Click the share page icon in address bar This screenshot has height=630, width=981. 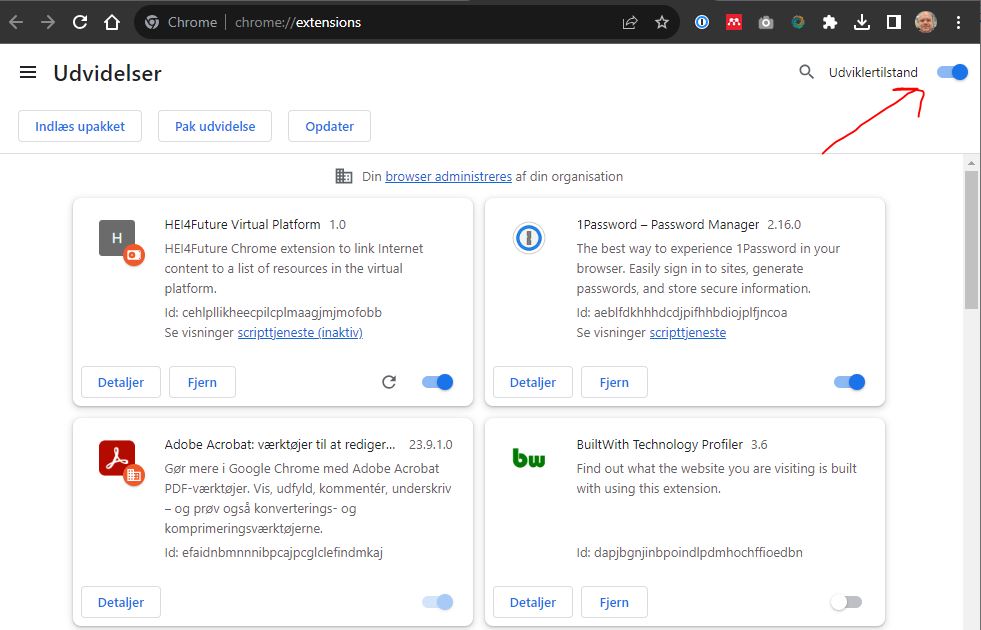pyautogui.click(x=630, y=22)
